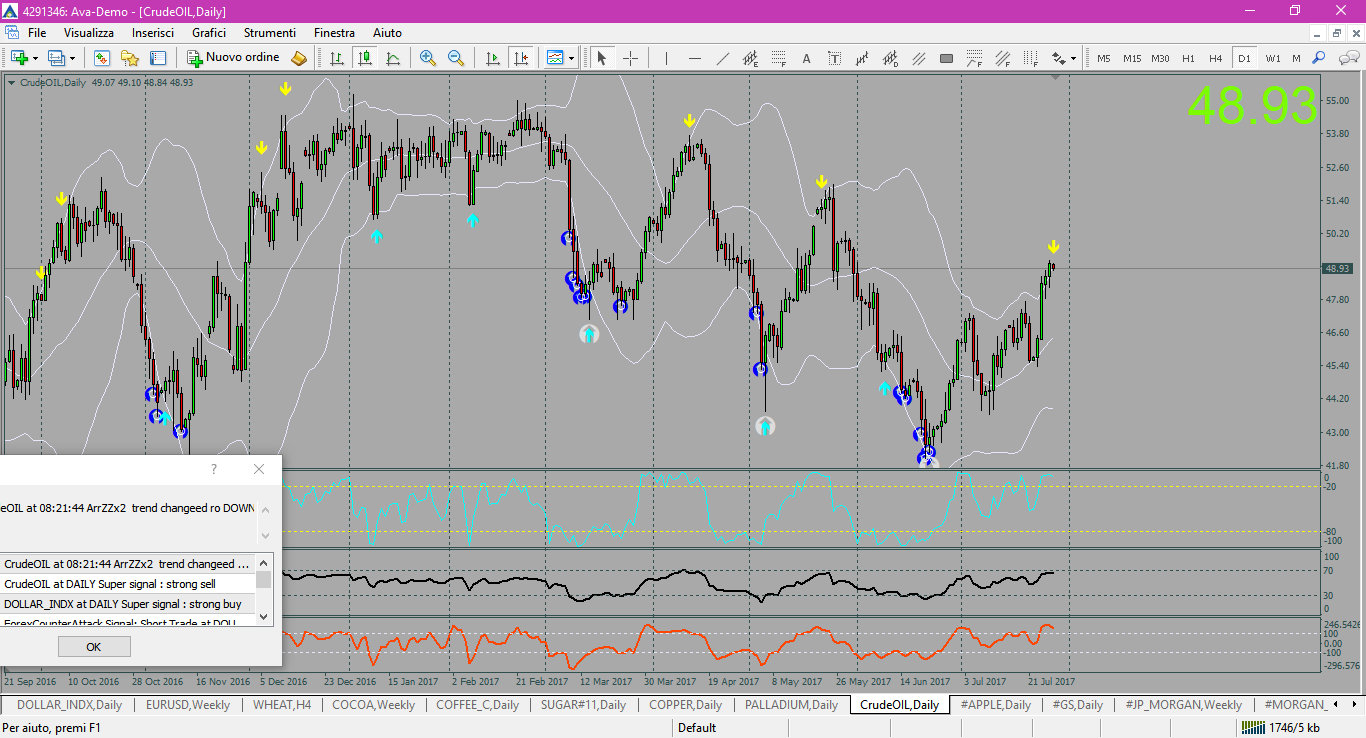
Task: Open the Inserisci menu
Action: [x=153, y=33]
